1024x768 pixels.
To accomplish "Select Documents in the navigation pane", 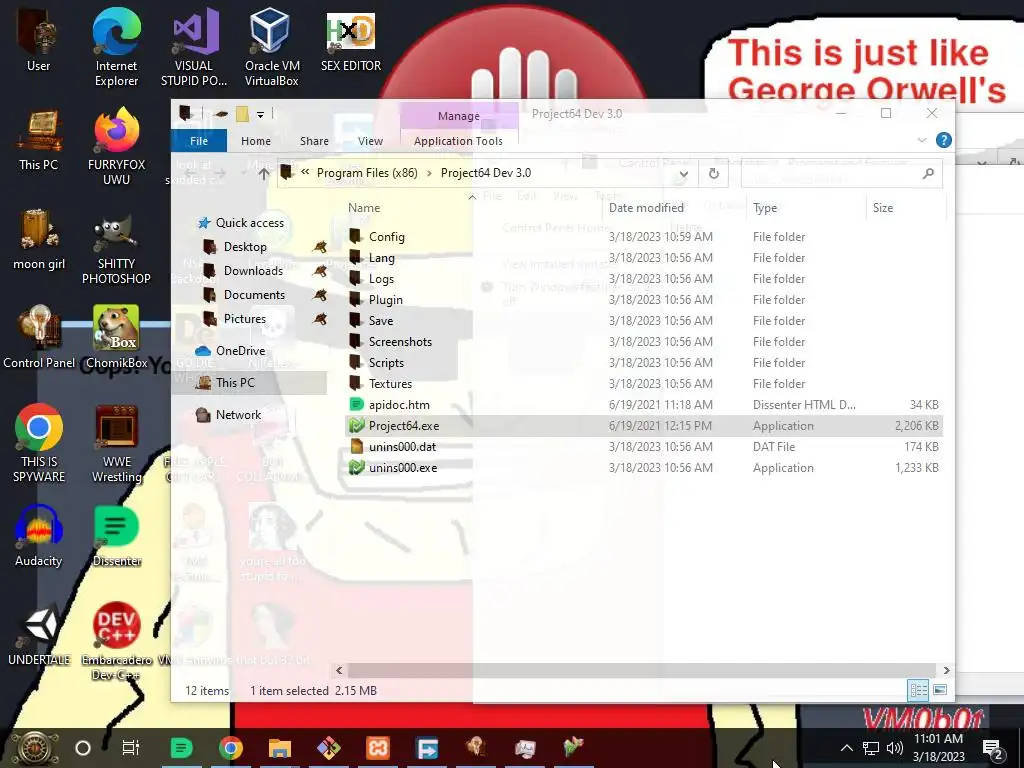I will pos(254,295).
